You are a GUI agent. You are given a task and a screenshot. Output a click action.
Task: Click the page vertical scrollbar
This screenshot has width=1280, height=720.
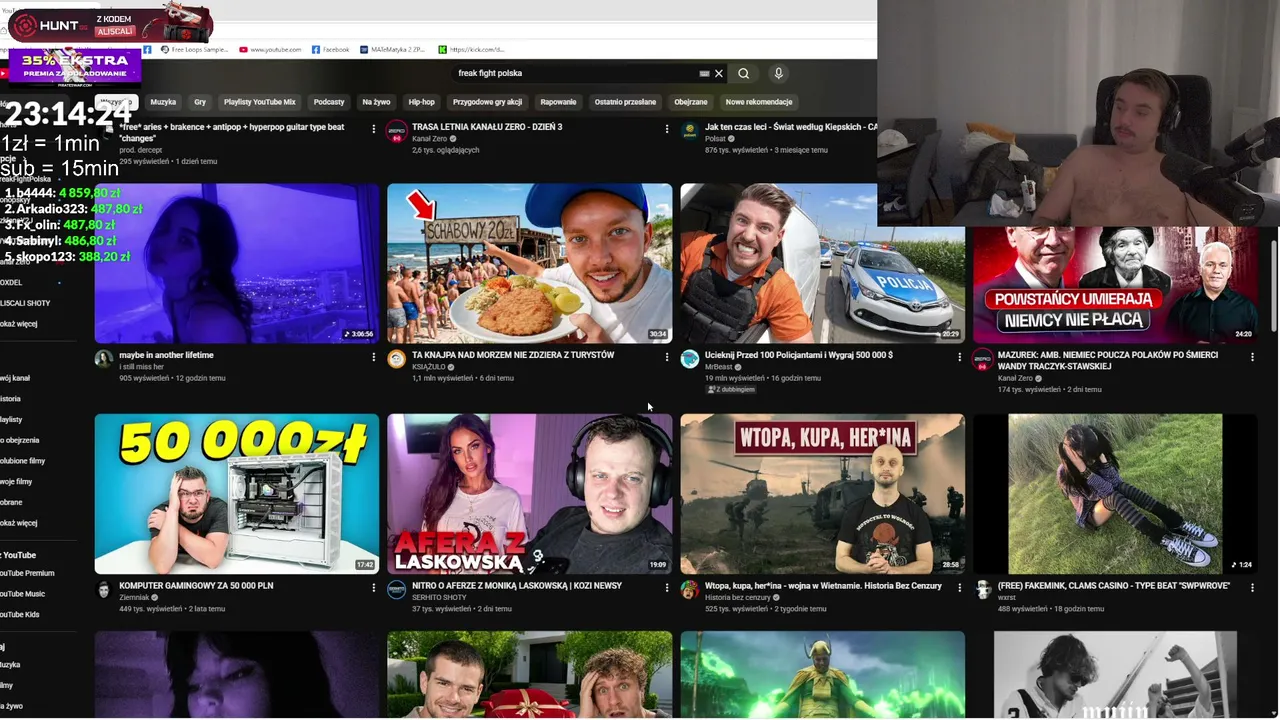tap(1274, 285)
